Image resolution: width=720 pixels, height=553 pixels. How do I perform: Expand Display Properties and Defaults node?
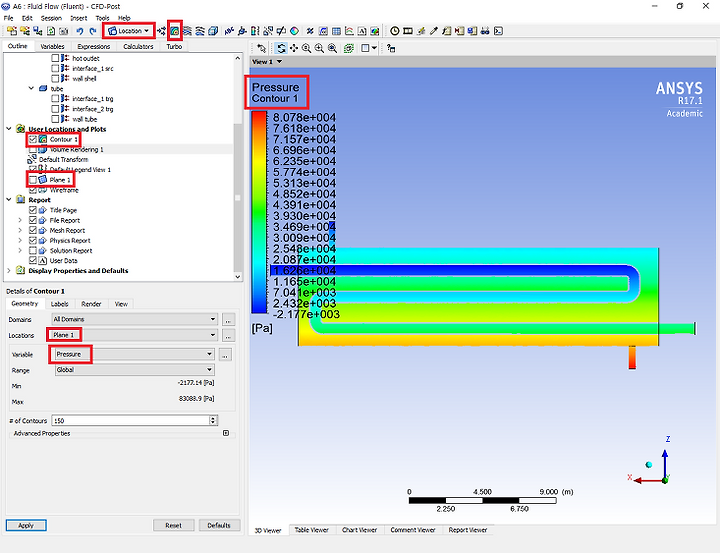[9, 271]
